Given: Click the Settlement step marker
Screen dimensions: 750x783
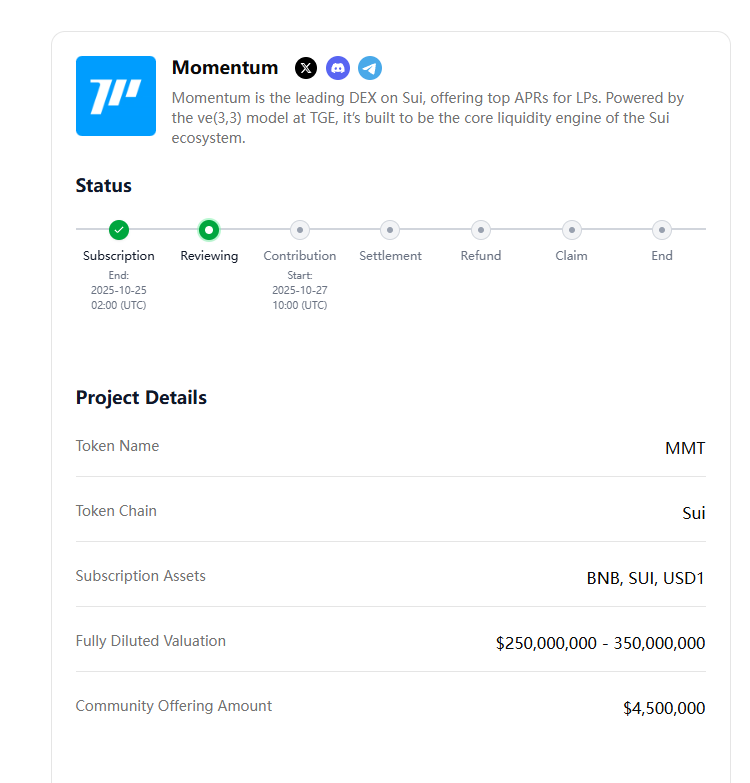Looking at the screenshot, I should (x=390, y=230).
